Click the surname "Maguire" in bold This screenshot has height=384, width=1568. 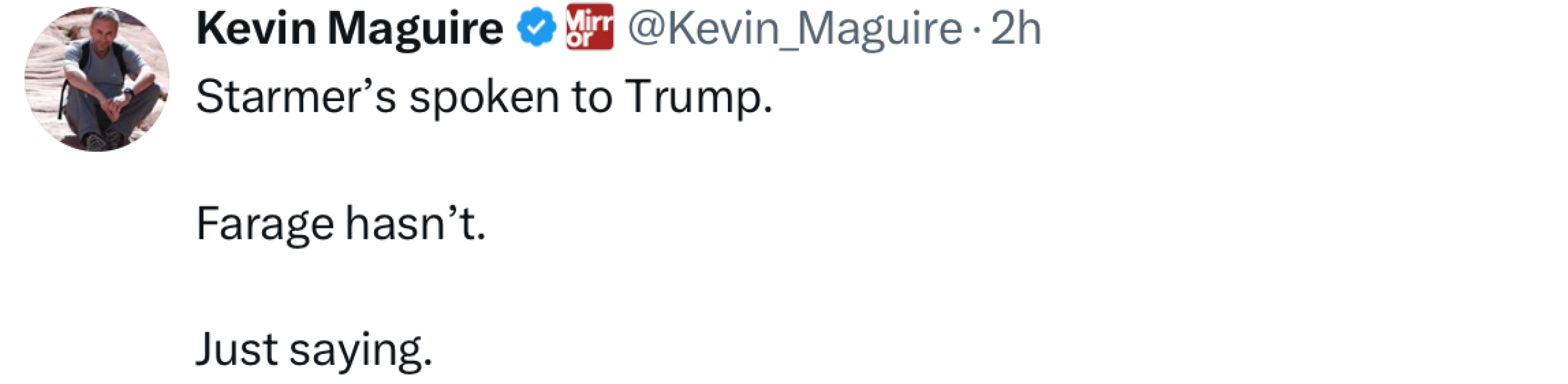415,29
